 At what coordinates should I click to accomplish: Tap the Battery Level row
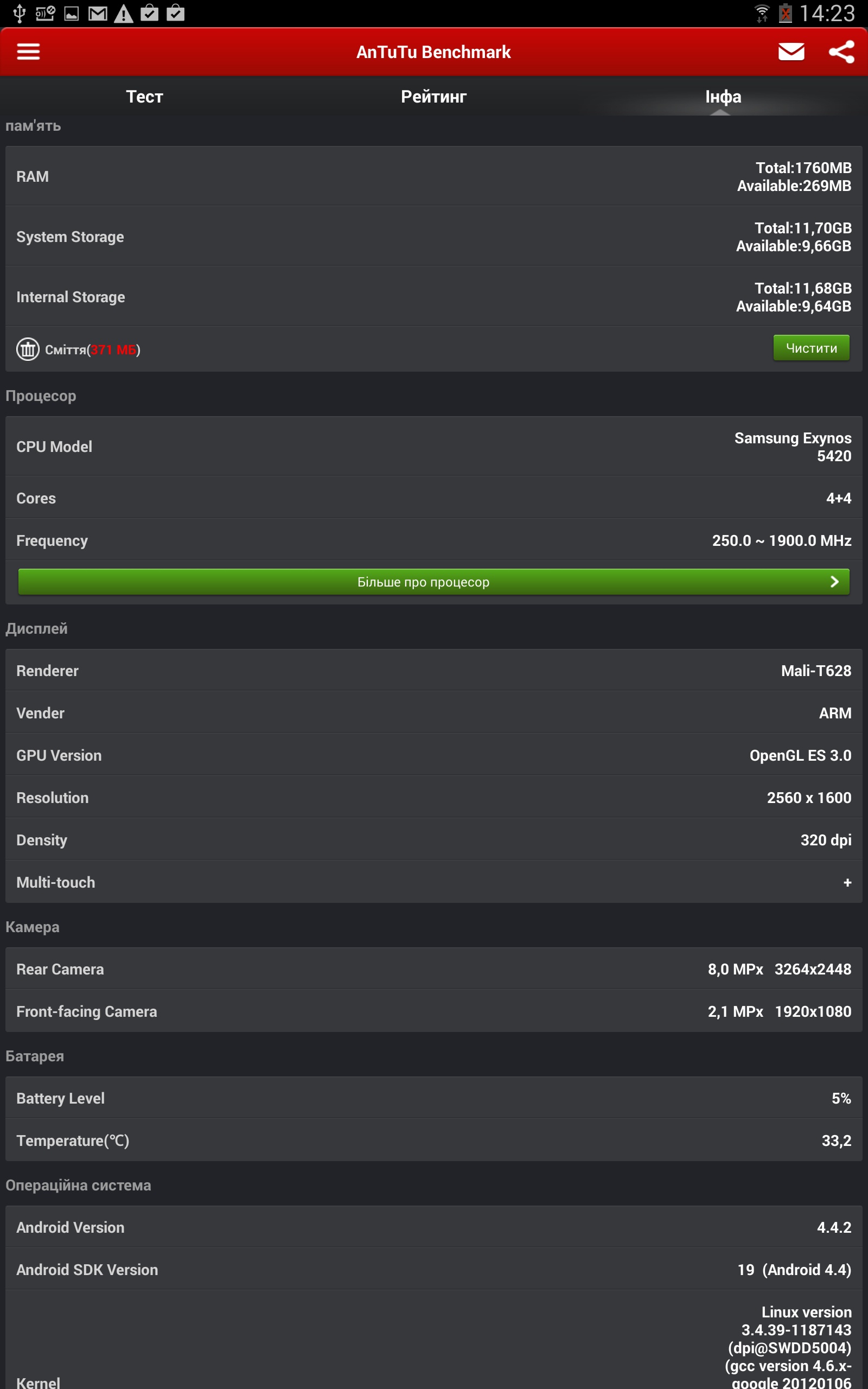tap(433, 1098)
